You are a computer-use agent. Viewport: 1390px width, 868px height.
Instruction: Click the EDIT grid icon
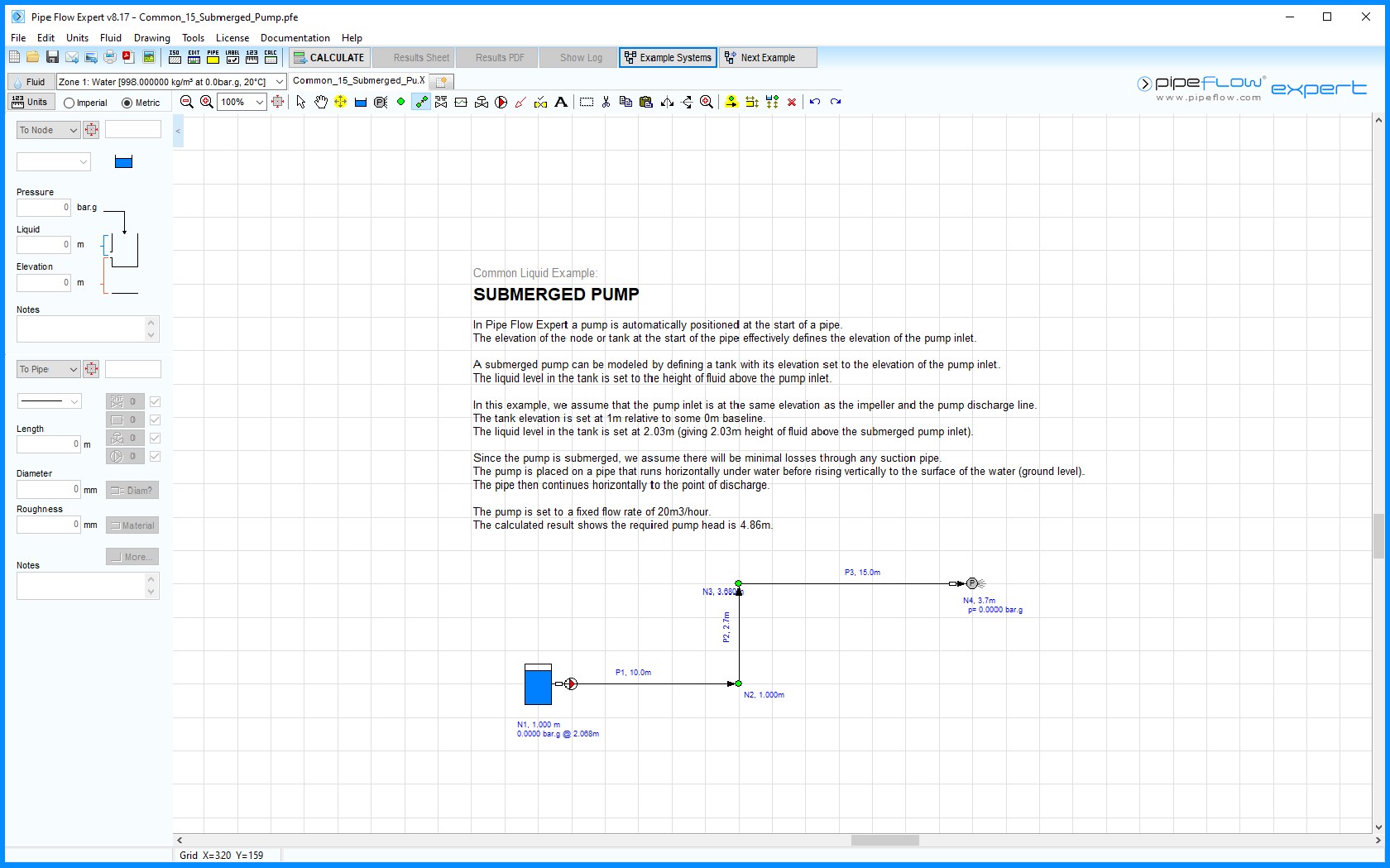click(x=194, y=57)
